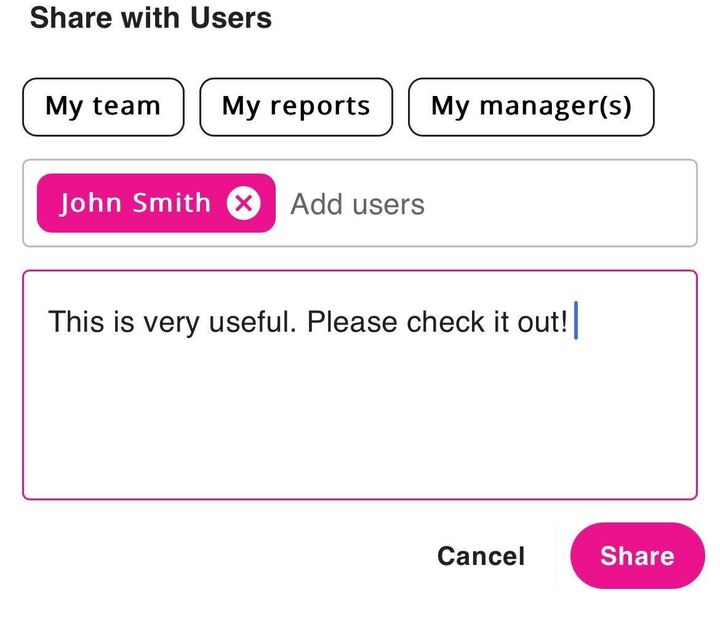Image resolution: width=720 pixels, height=624 pixels.
Task: Click the "Share with Users" heading
Action: (x=151, y=17)
